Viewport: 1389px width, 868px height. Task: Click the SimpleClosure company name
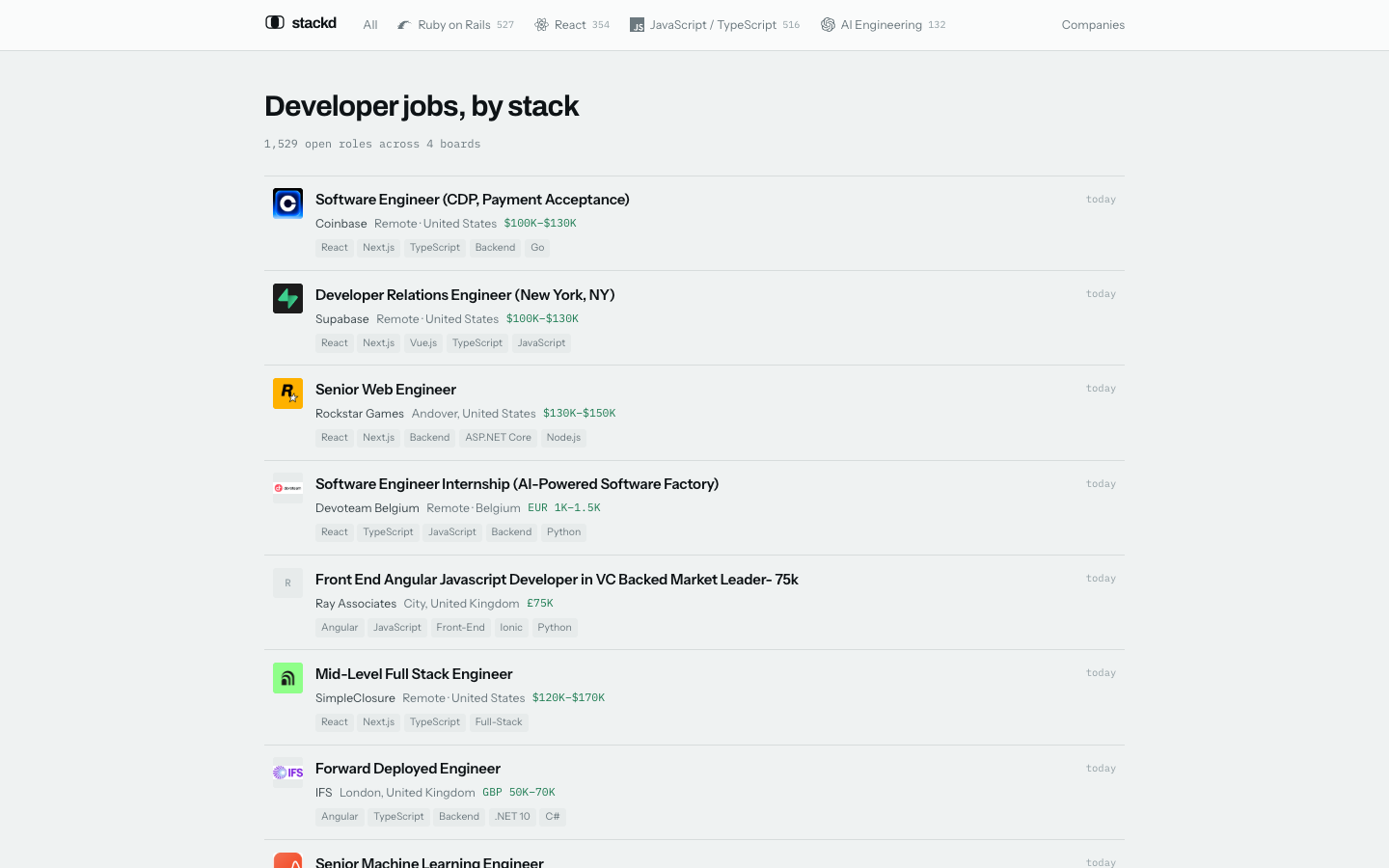tap(355, 698)
